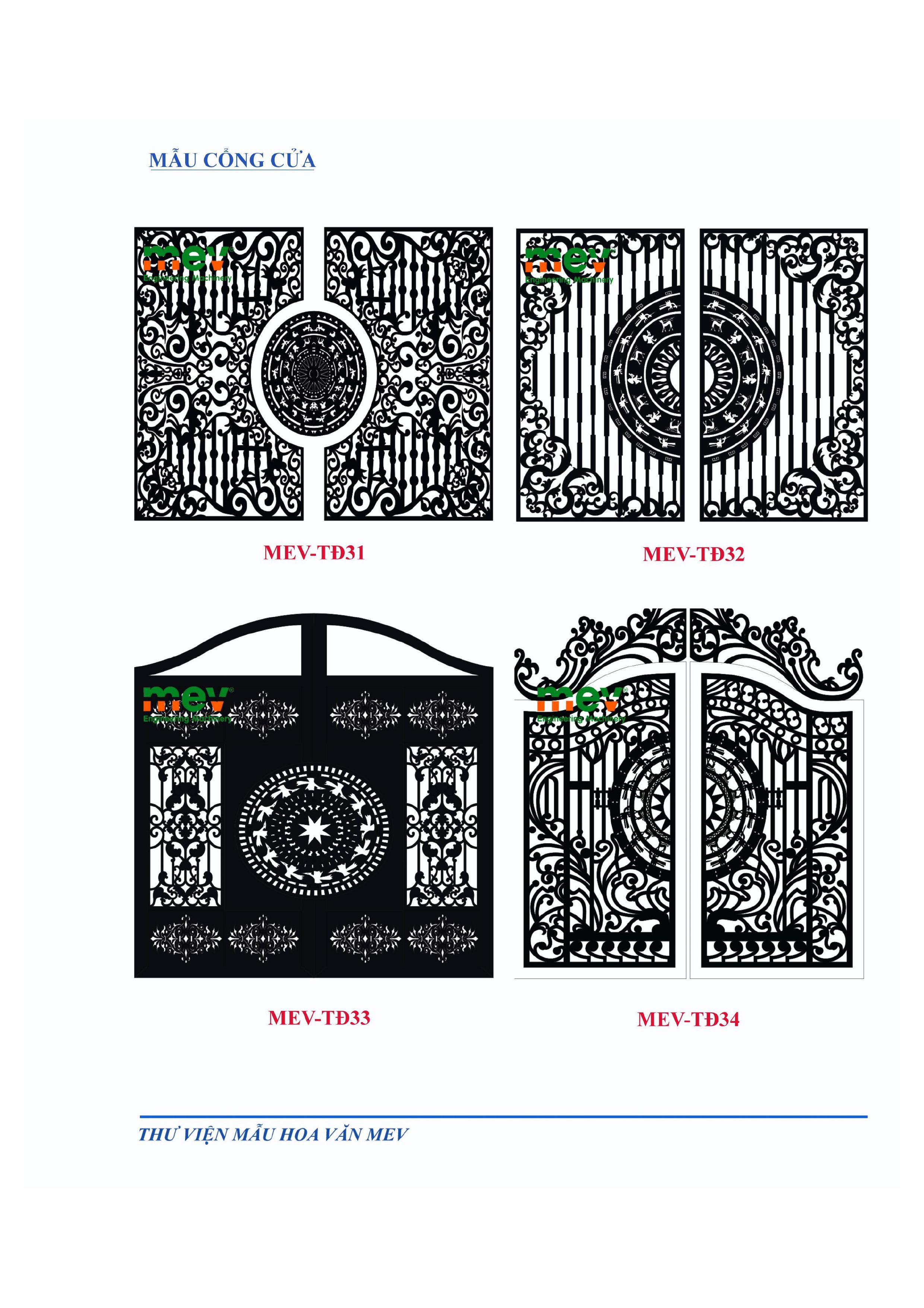Click the MEV-TĐ31 red label
This screenshot has width=924, height=1308.
314,552
